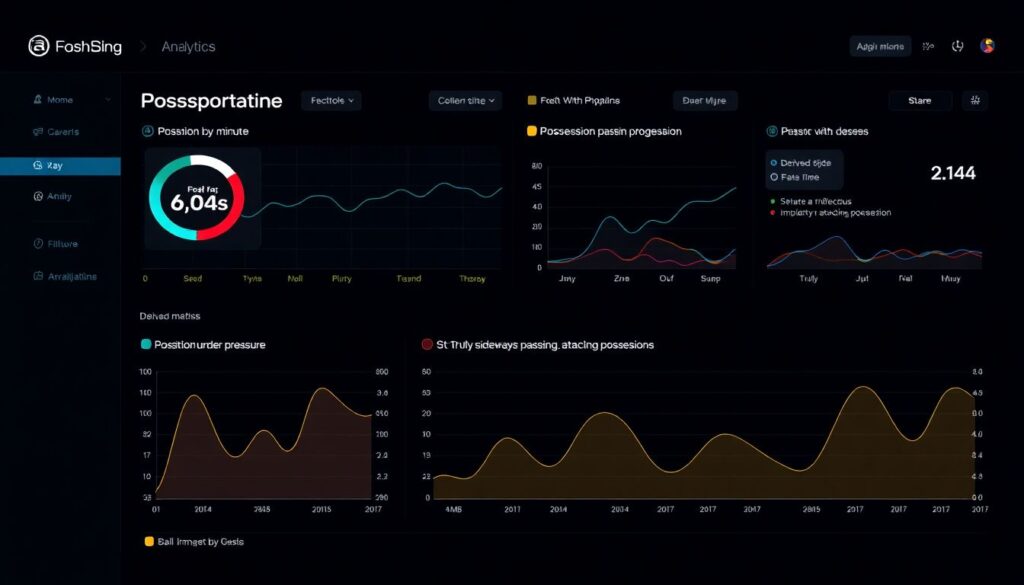Select the highlighted Xay sidebar item
Screen dimensions: 1024x585
60,166
